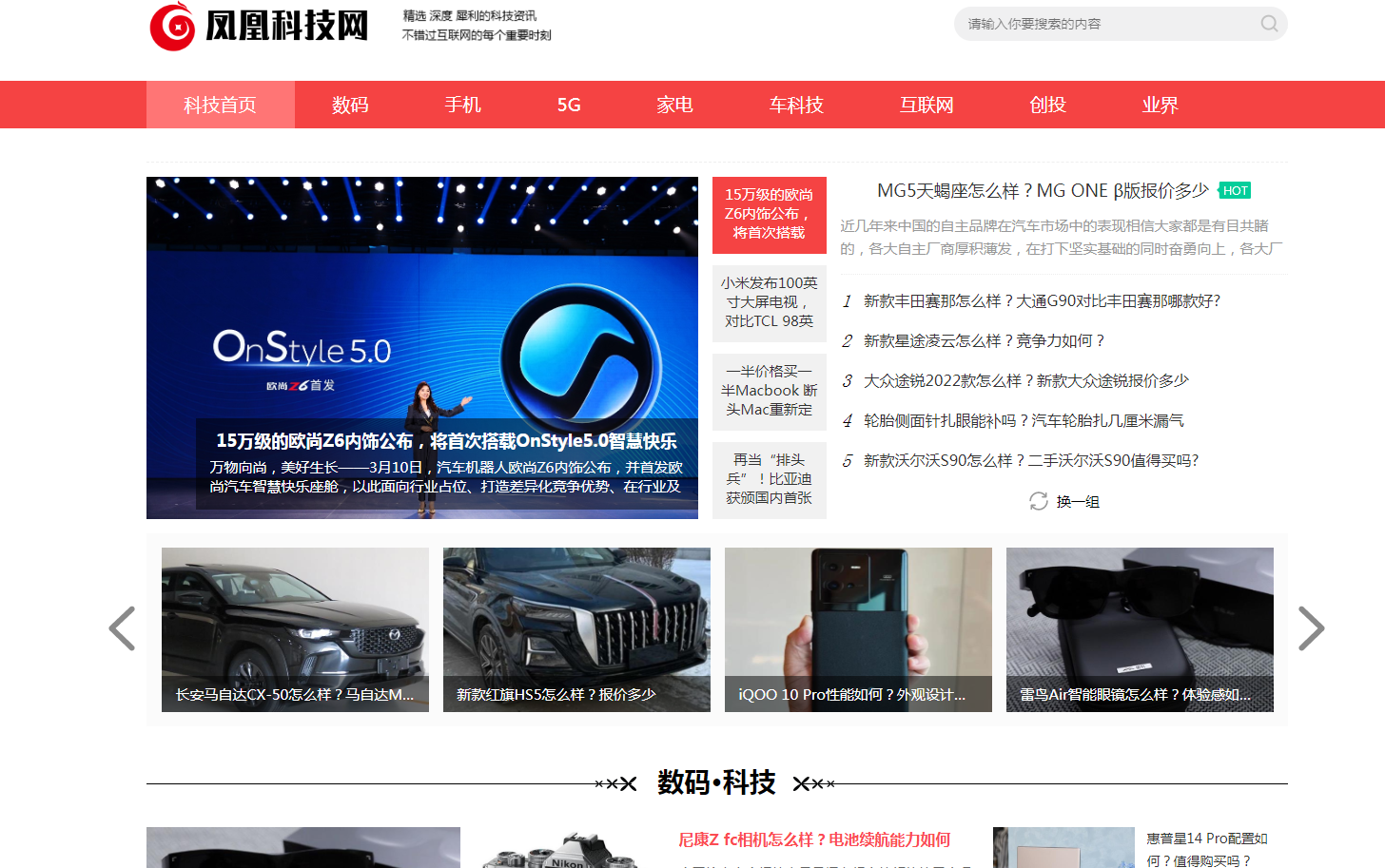Open 新款丰田赛那怎么样 article link

(x=1042, y=301)
